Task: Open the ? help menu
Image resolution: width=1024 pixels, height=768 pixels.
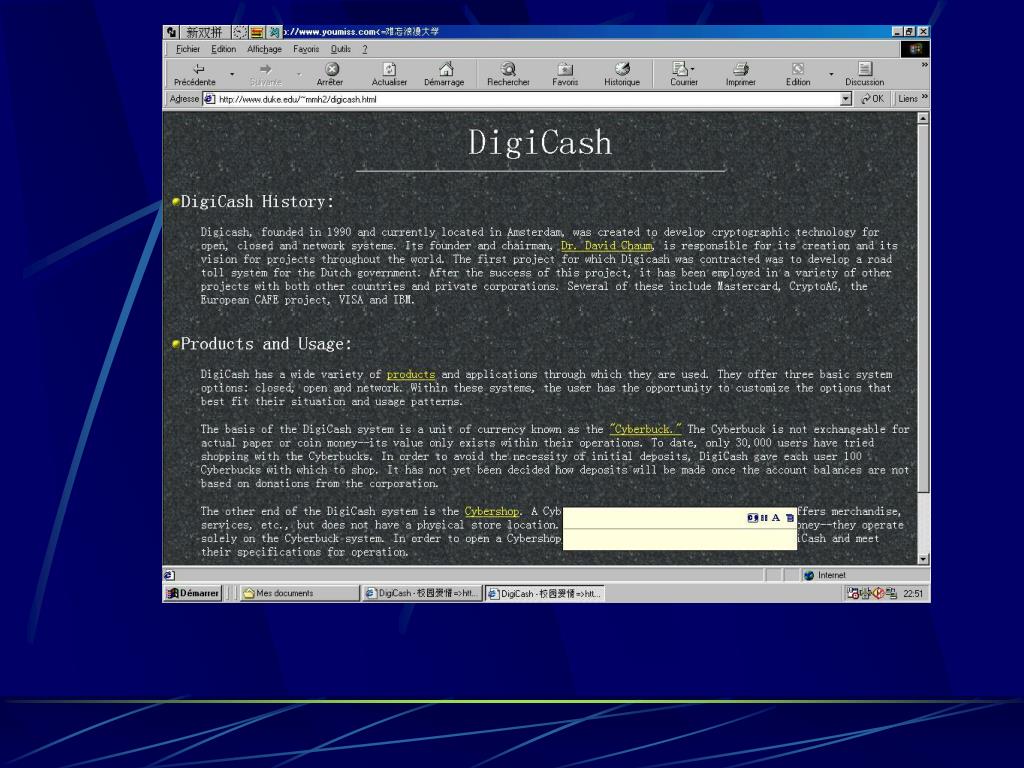Action: coord(365,49)
